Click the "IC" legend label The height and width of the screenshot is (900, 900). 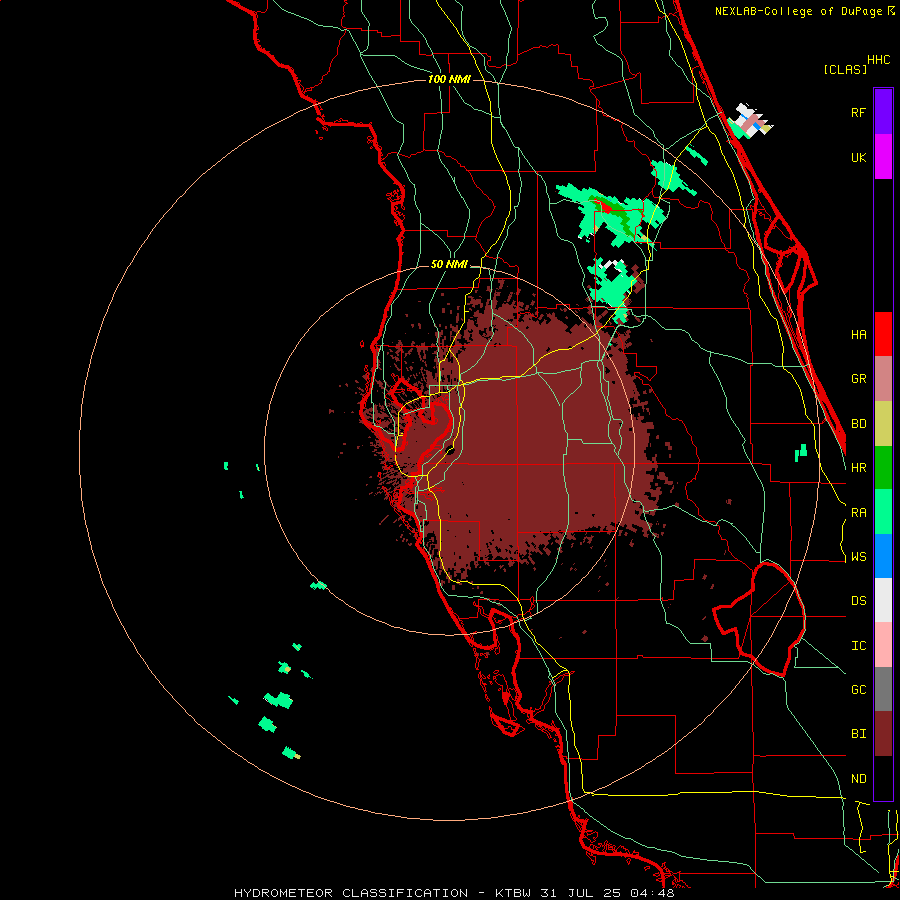pos(858,646)
